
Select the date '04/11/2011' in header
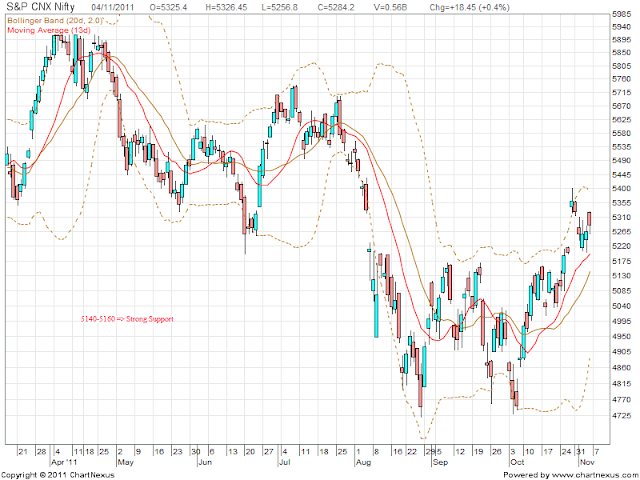tap(113, 7)
